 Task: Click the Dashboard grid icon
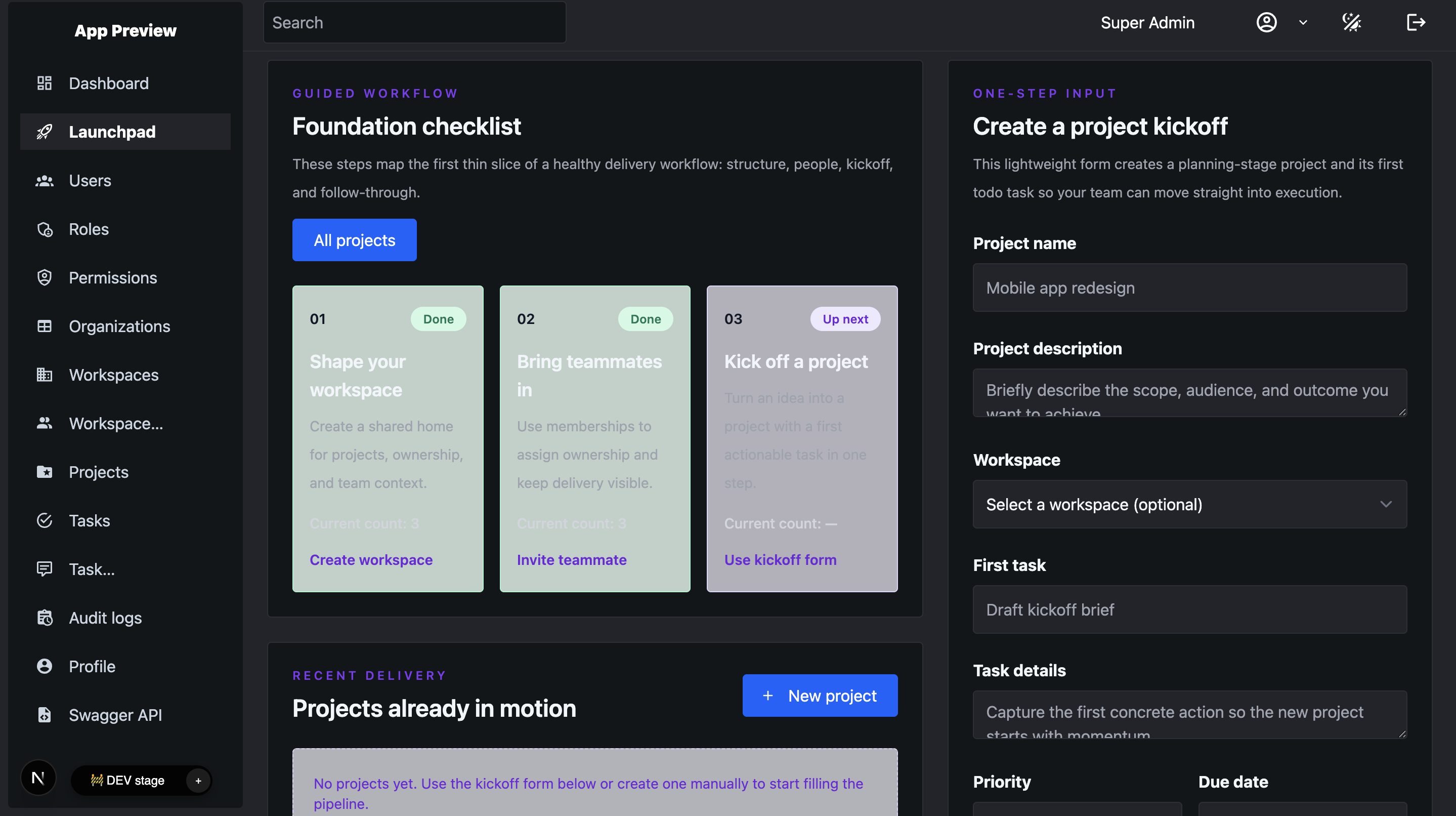pyautogui.click(x=44, y=83)
